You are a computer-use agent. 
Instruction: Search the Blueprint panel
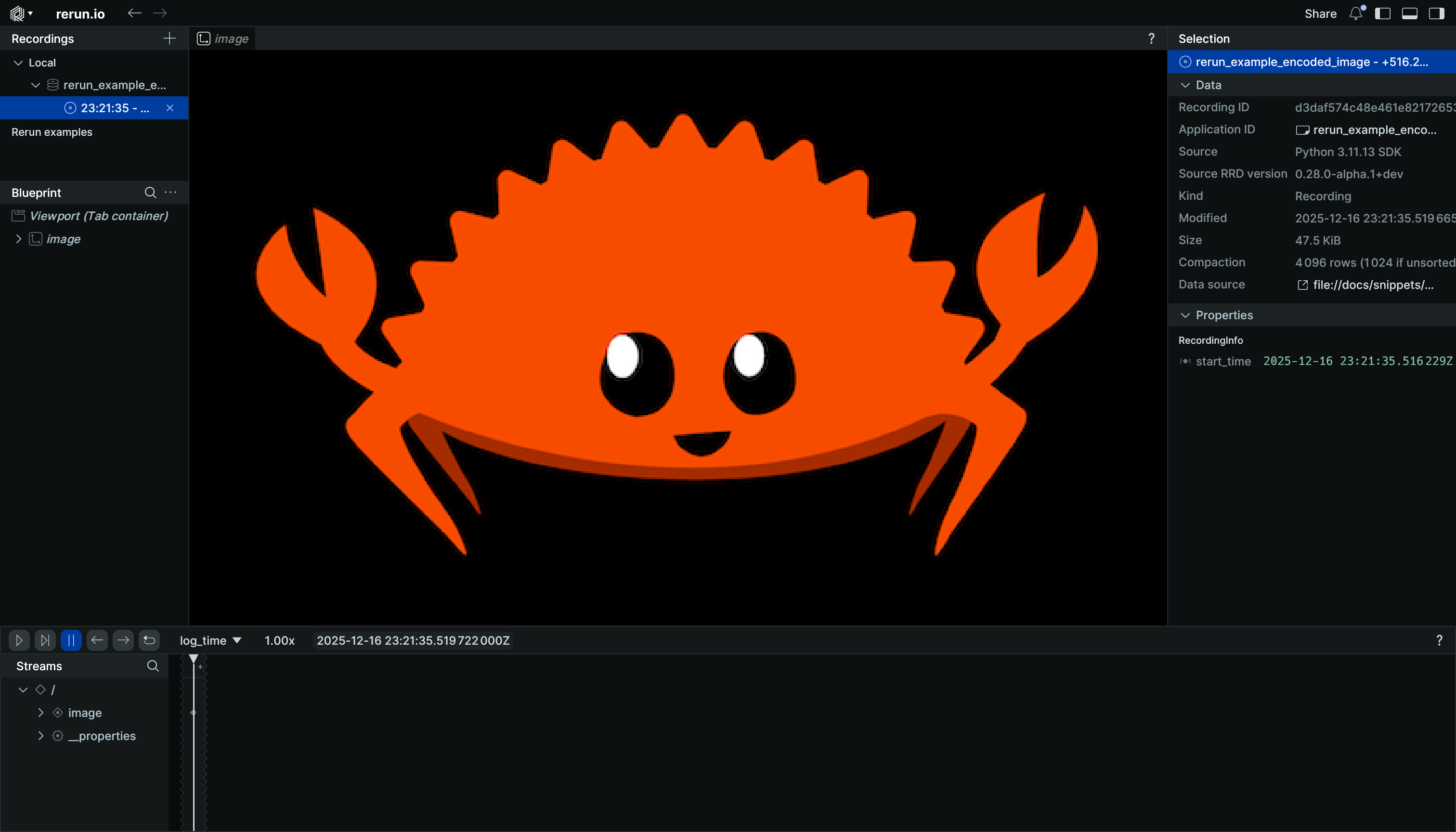[x=150, y=193]
